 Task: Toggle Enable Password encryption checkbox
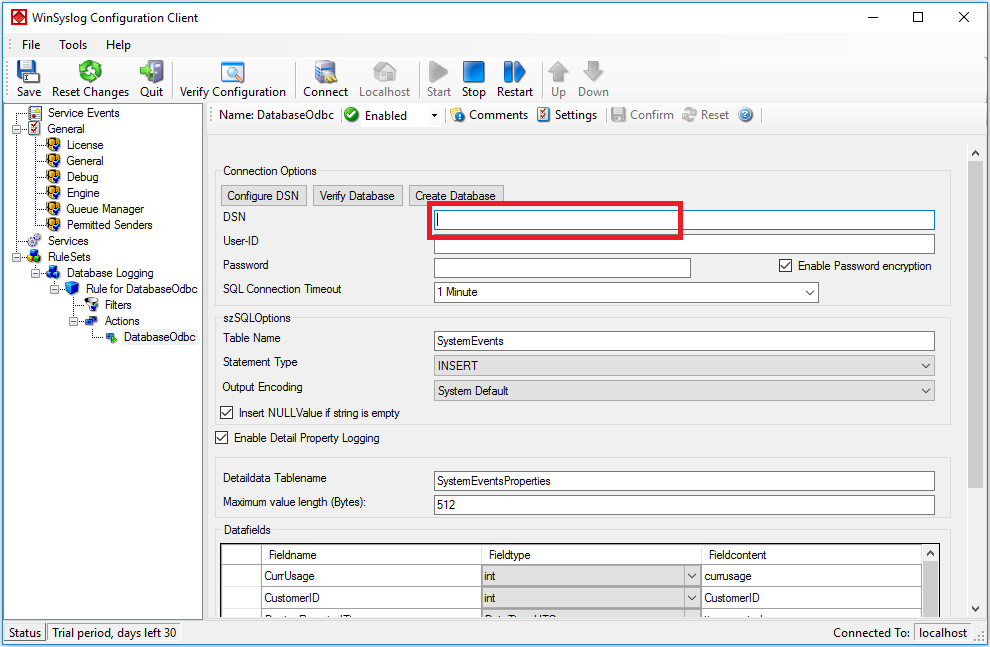pos(785,266)
